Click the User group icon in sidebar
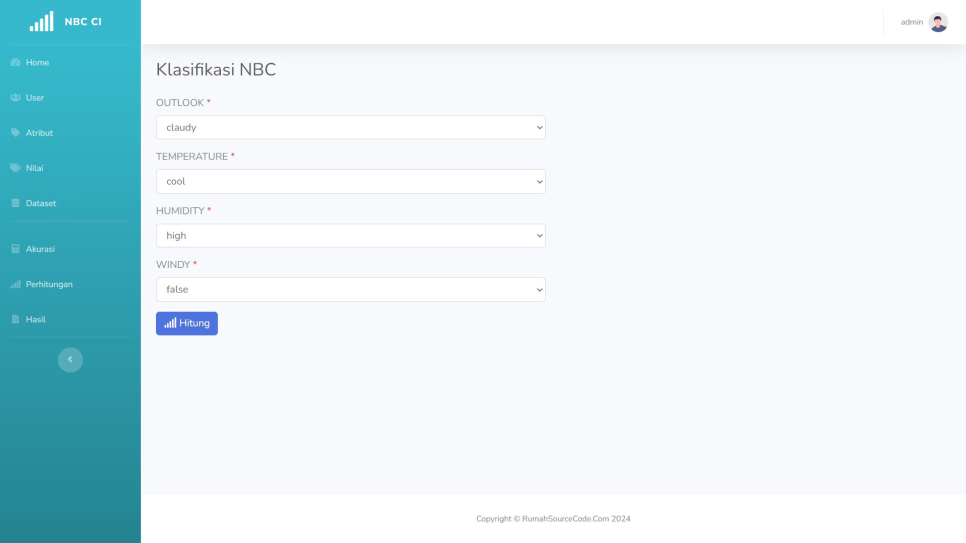Viewport: 966px width, 543px height. coord(15,97)
